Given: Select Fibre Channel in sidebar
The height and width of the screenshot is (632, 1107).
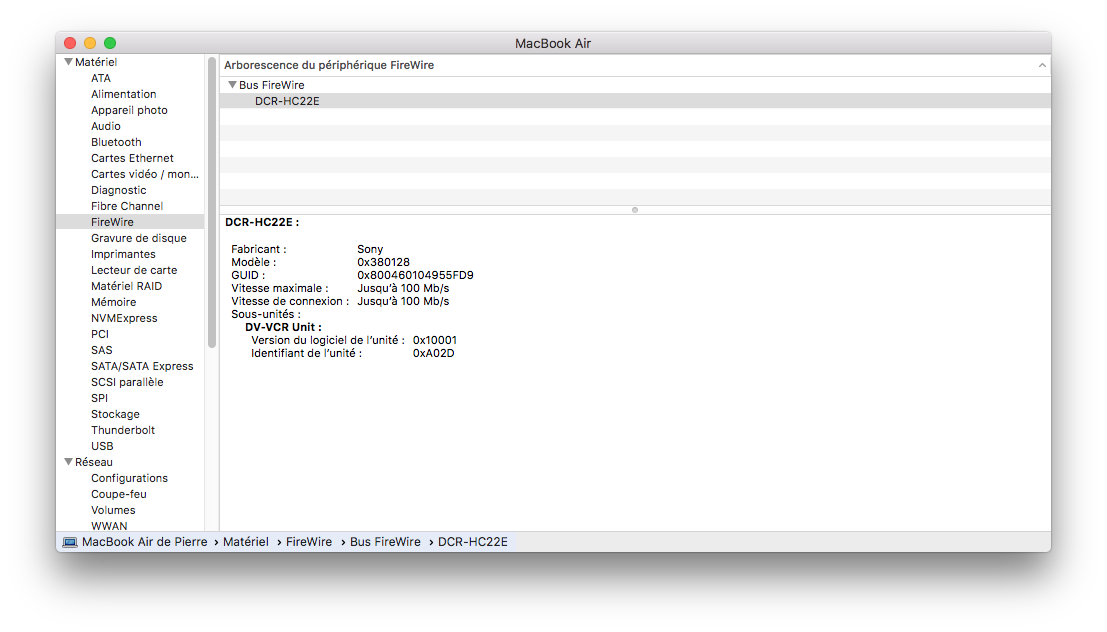Looking at the screenshot, I should [x=127, y=206].
